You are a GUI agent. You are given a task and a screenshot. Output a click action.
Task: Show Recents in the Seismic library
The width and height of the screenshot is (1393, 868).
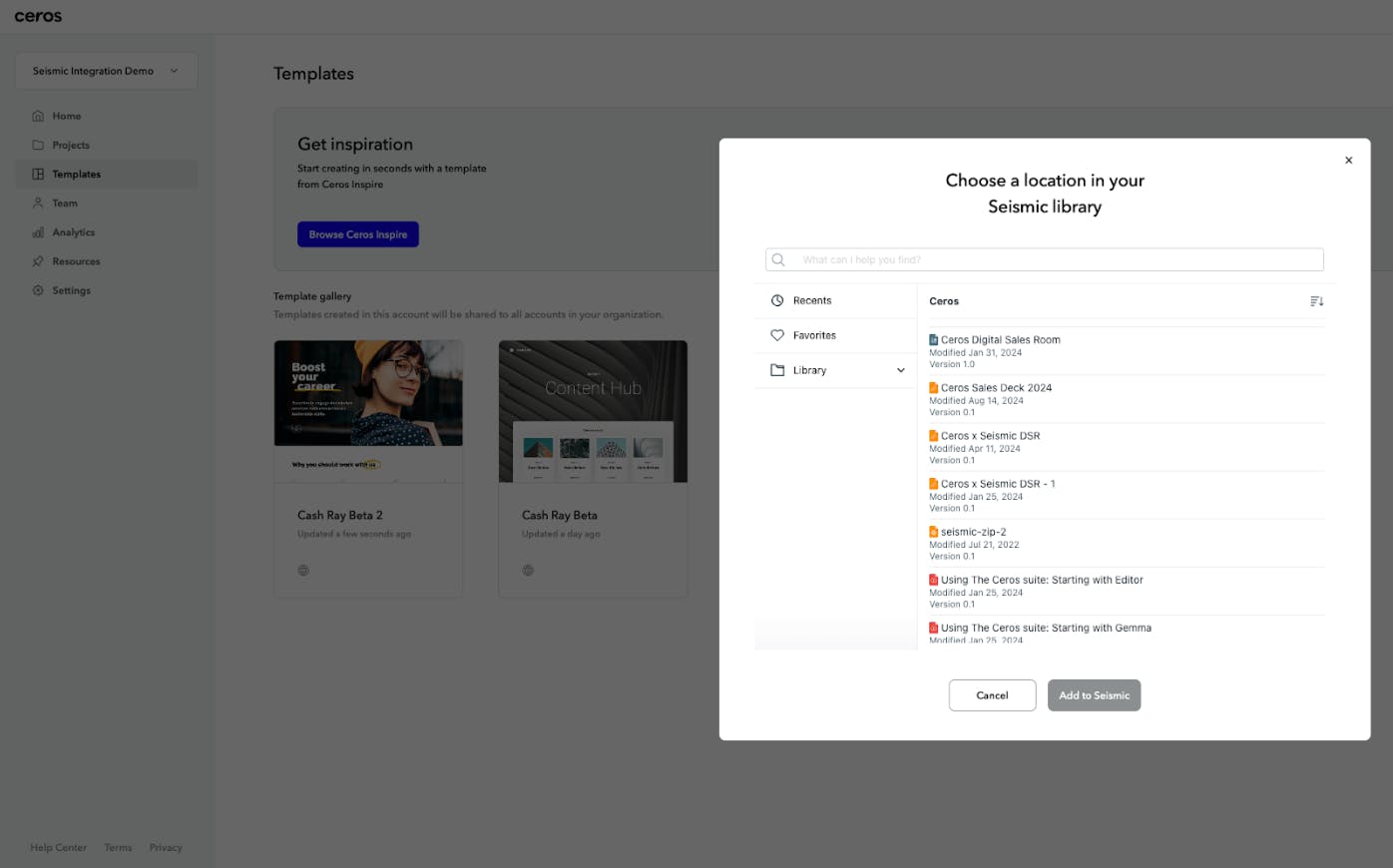point(835,300)
